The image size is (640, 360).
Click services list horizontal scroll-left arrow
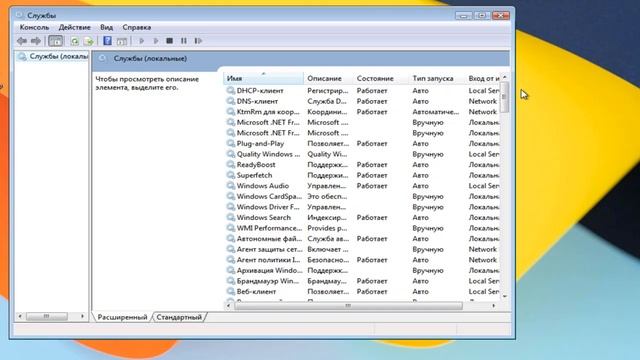[228, 306]
